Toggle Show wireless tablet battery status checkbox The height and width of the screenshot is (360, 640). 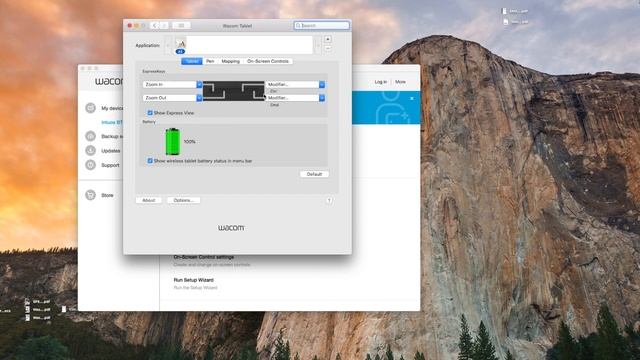(150, 161)
